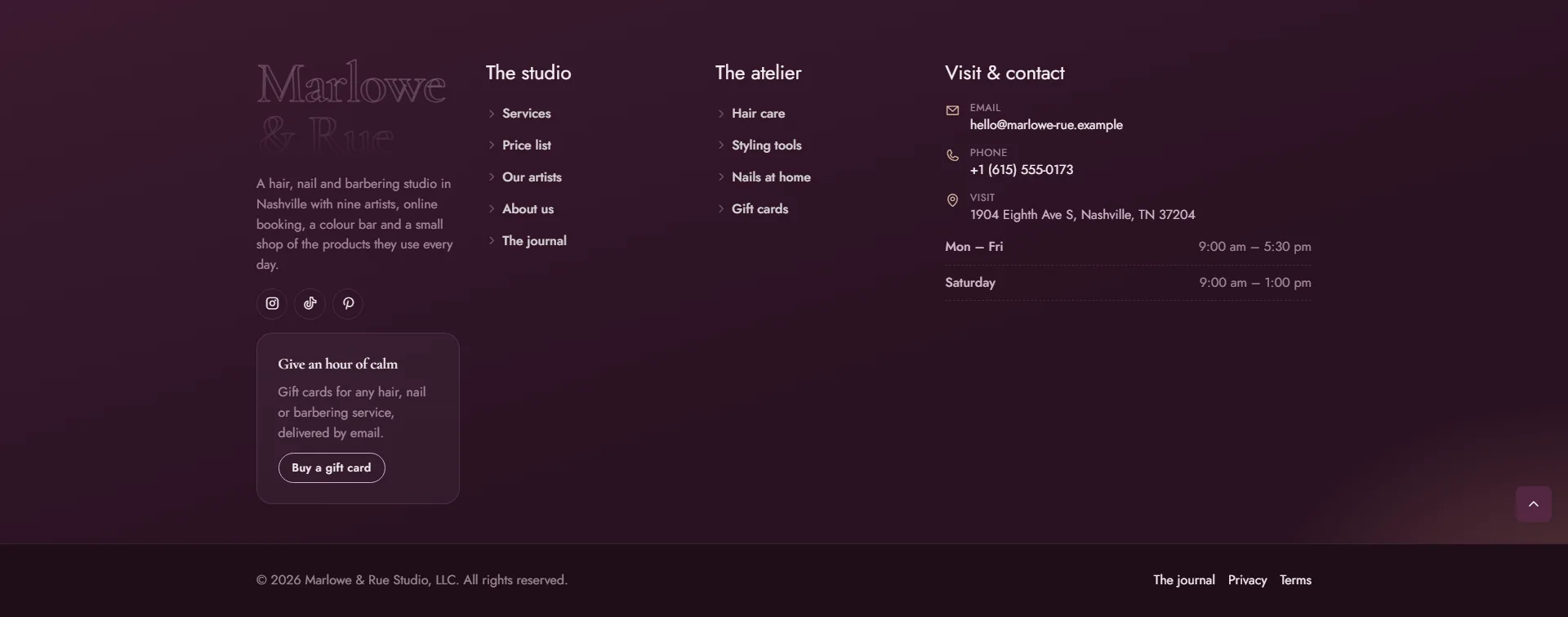Click the copyright notice text
This screenshot has height=617, width=1568.
click(412, 580)
